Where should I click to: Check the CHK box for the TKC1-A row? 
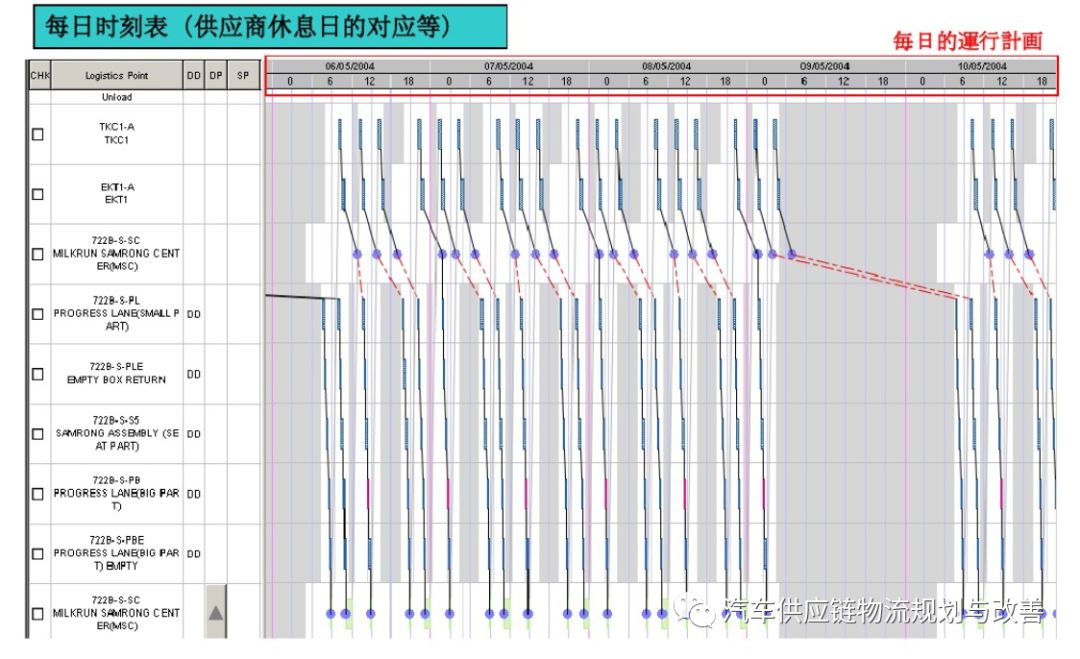[x=36, y=131]
